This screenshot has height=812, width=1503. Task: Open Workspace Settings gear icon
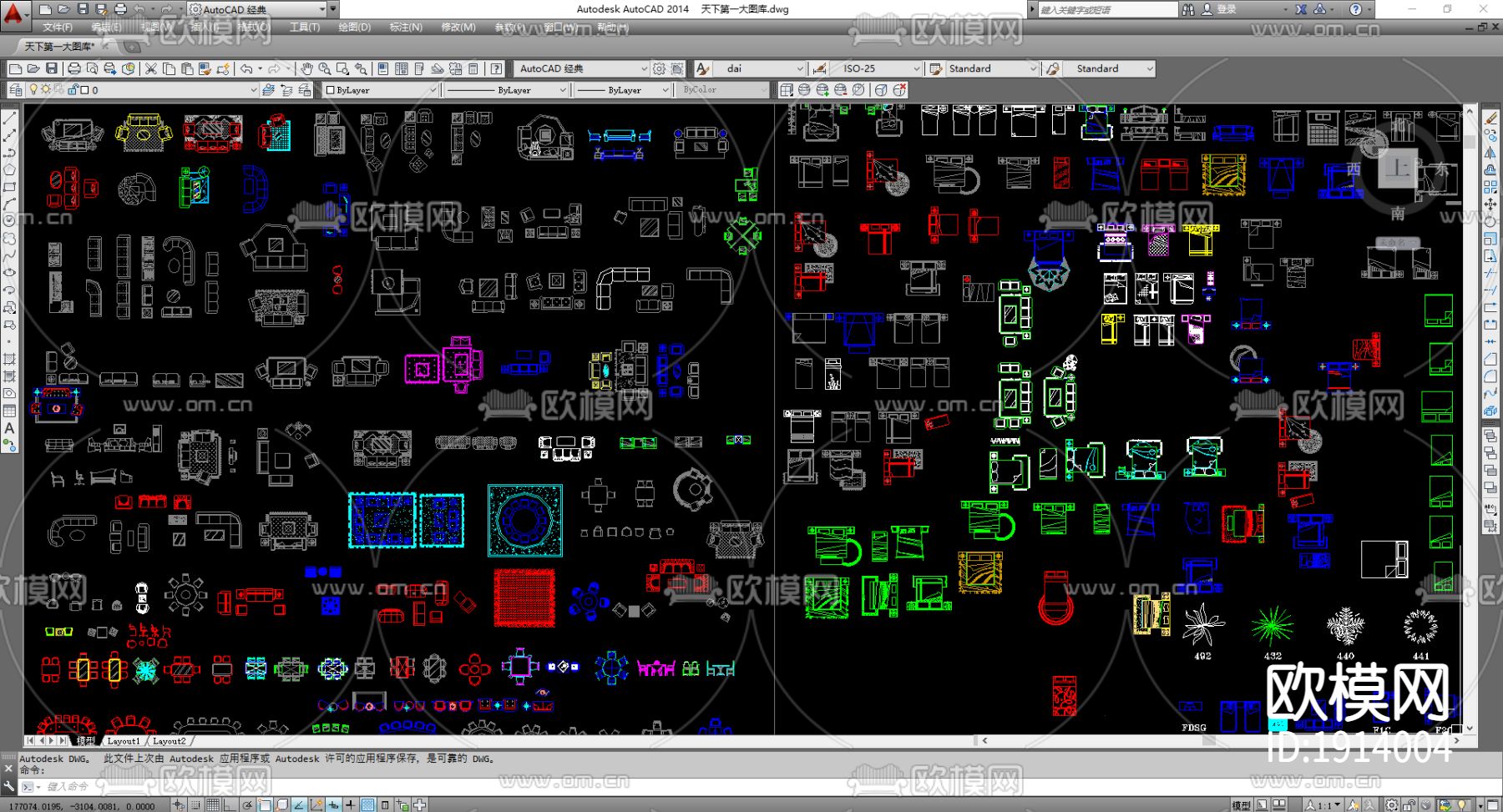660,68
